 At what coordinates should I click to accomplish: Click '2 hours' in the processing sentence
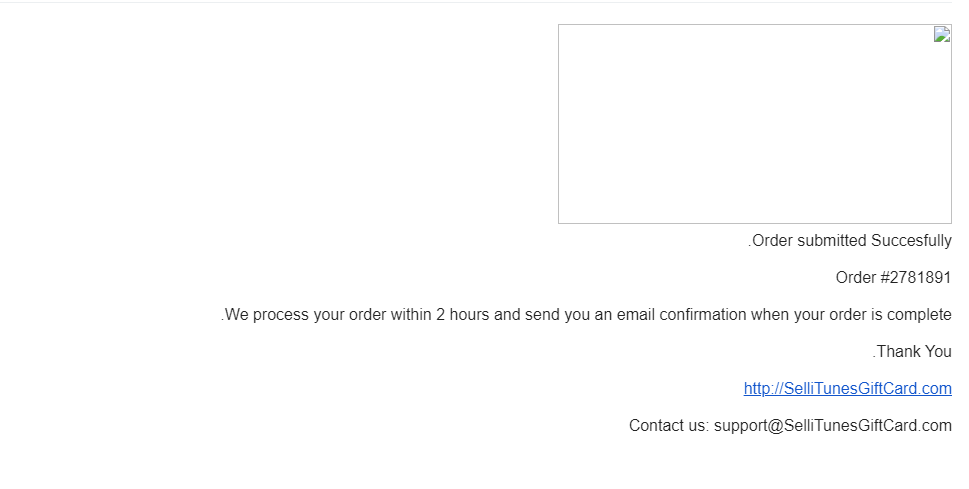[x=463, y=315]
